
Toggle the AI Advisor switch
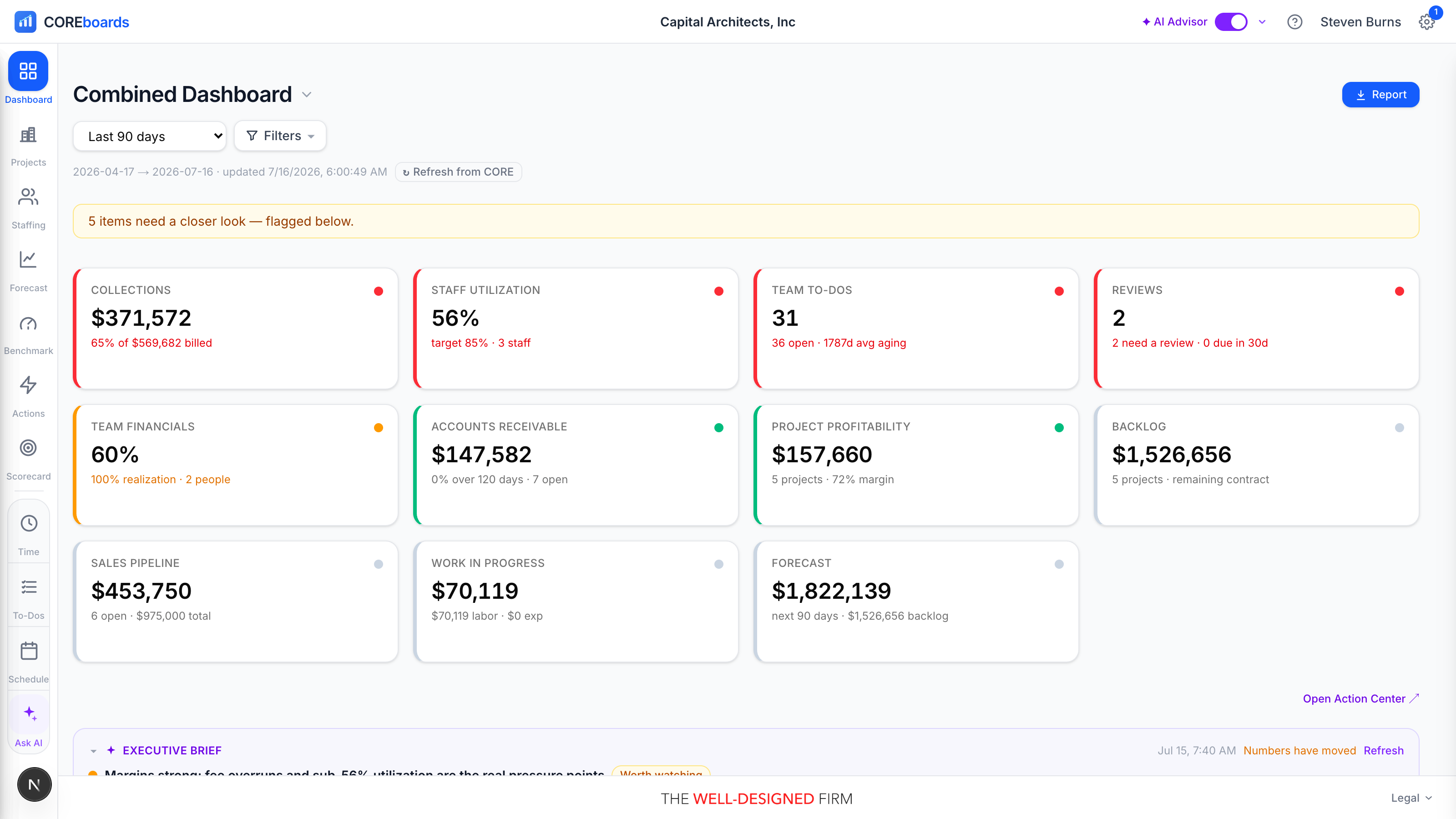pyautogui.click(x=1231, y=22)
